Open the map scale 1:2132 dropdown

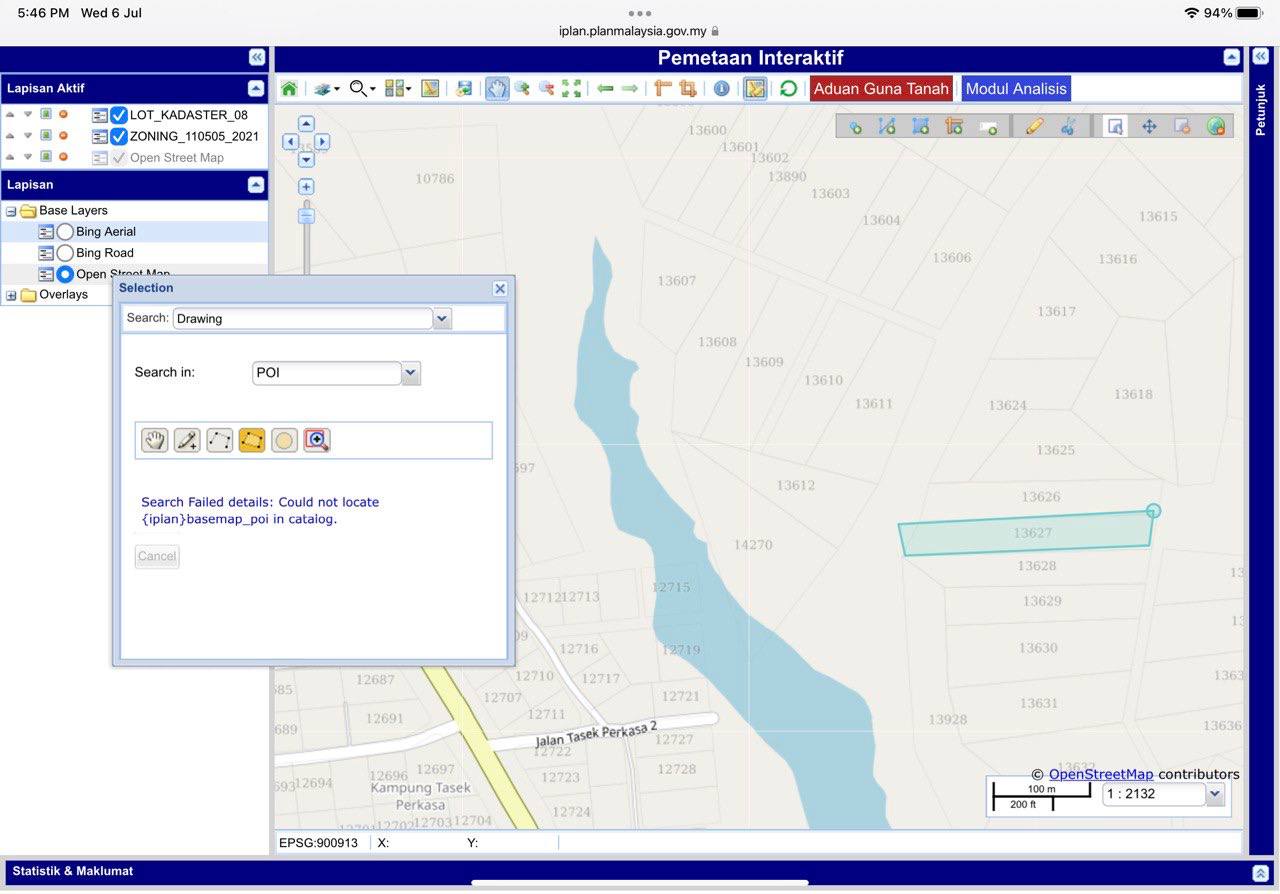click(x=1215, y=795)
